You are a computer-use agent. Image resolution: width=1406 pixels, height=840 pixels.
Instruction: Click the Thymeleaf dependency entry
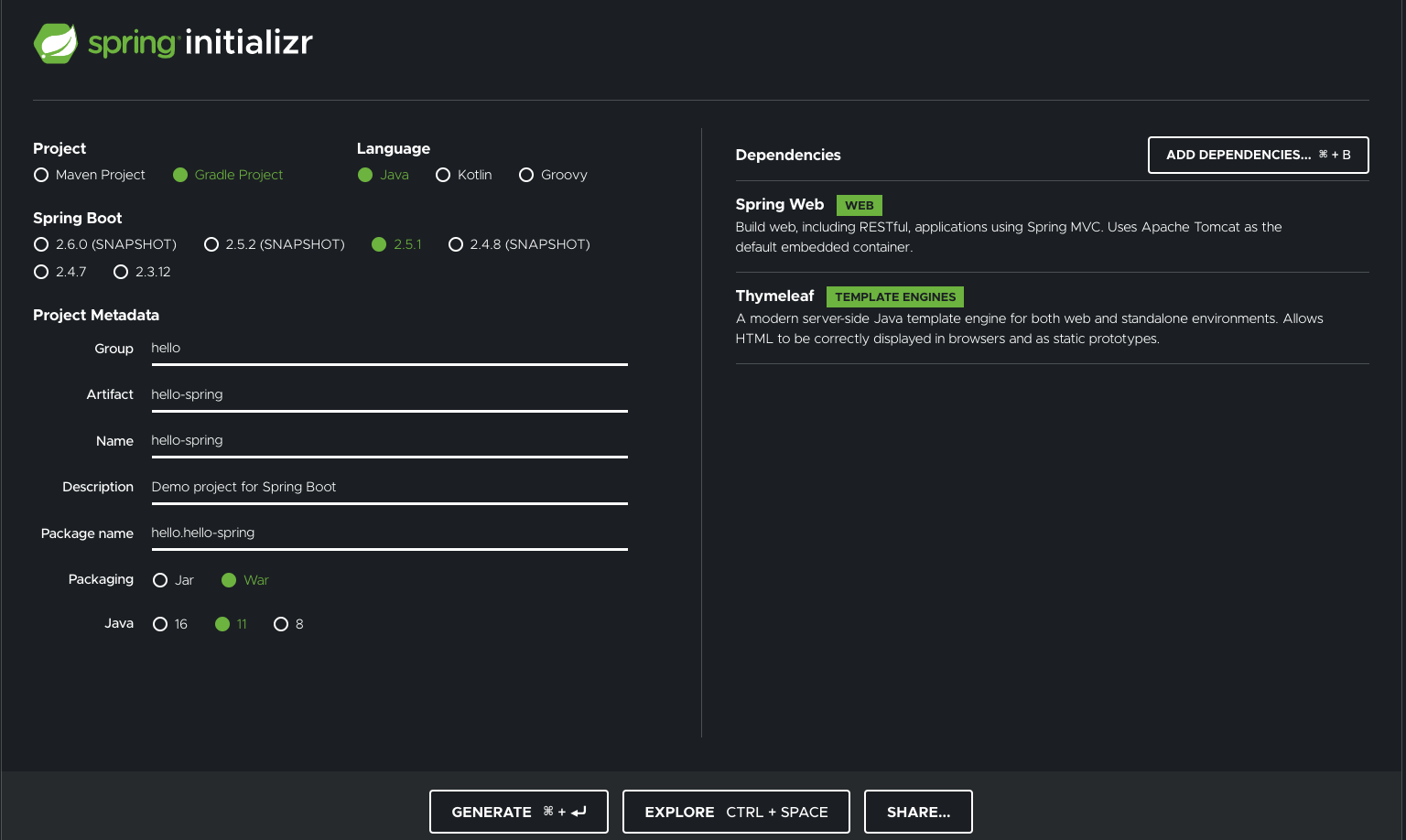1052,318
